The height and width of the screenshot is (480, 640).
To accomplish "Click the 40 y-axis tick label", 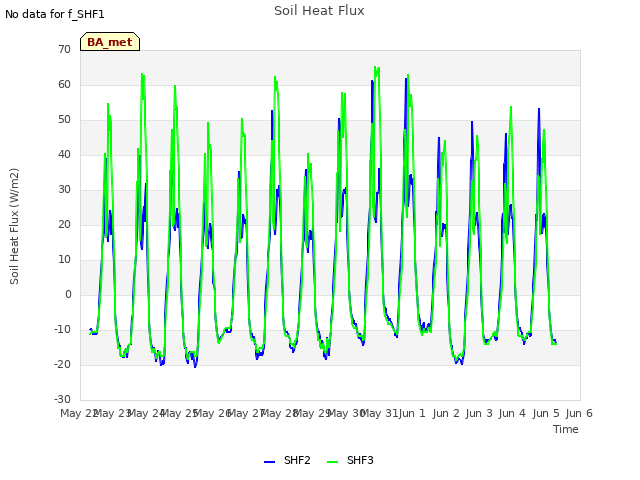I will click(64, 154).
